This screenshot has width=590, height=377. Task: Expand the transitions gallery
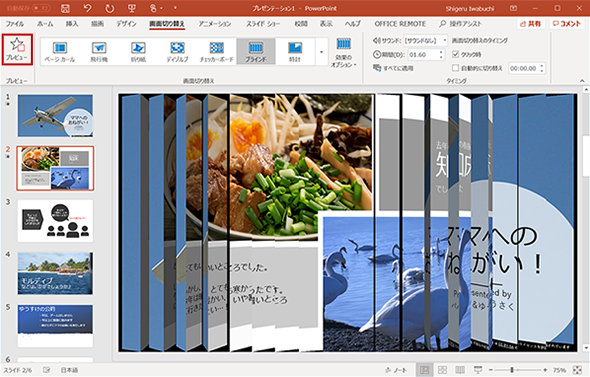[321, 52]
